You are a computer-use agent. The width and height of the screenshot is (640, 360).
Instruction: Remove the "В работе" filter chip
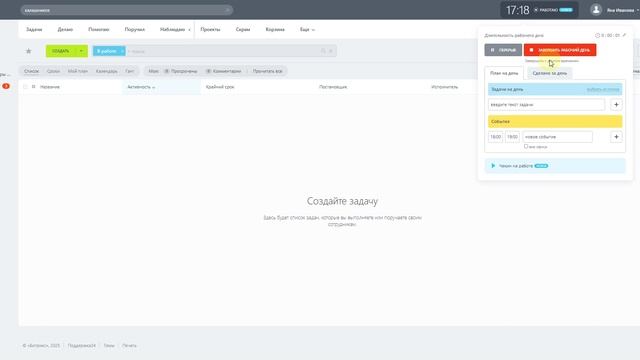pos(122,51)
